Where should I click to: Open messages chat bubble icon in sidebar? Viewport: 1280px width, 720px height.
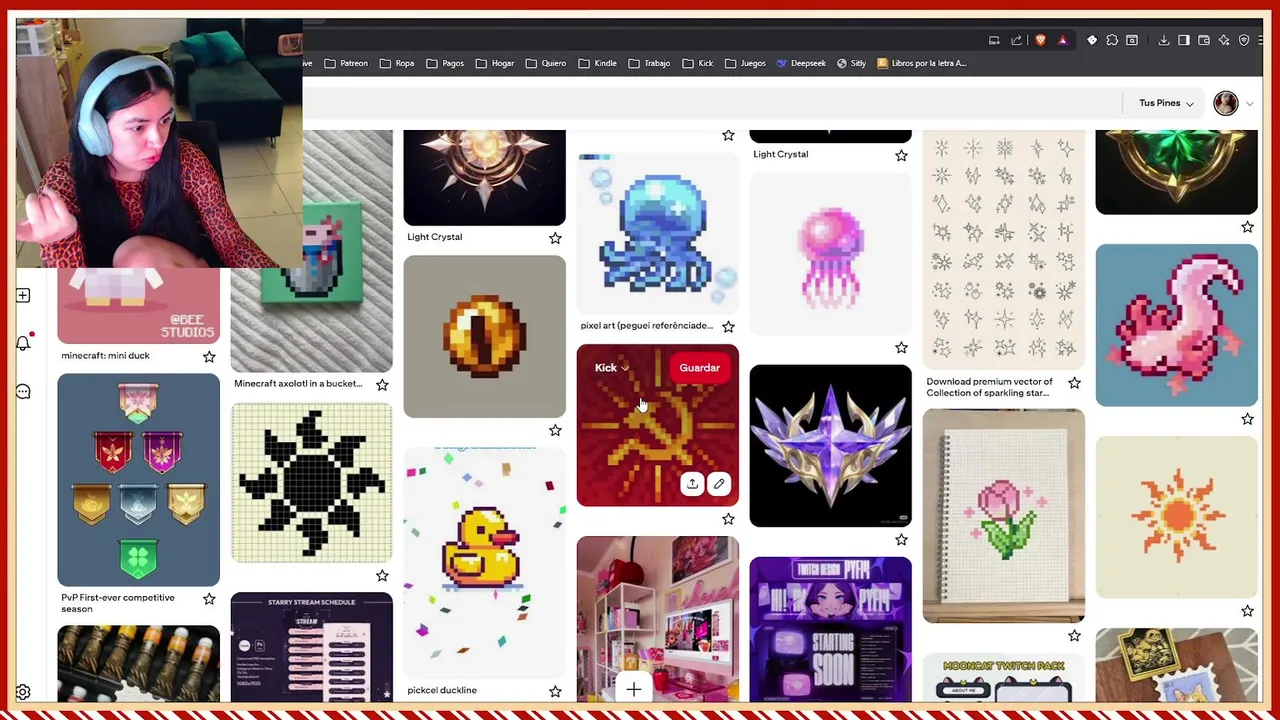point(23,392)
